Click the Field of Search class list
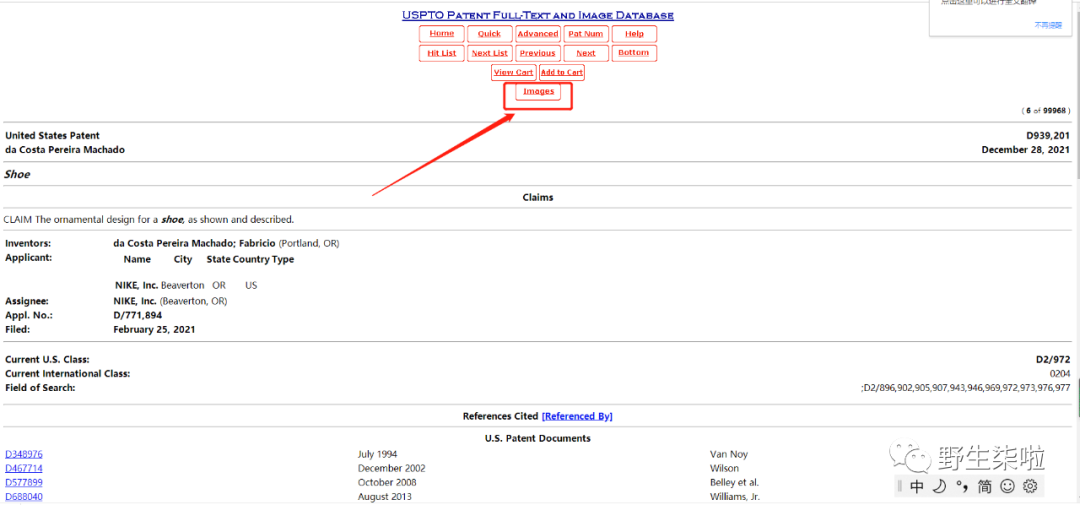Image resolution: width=1080 pixels, height=505 pixels. (x=966, y=388)
